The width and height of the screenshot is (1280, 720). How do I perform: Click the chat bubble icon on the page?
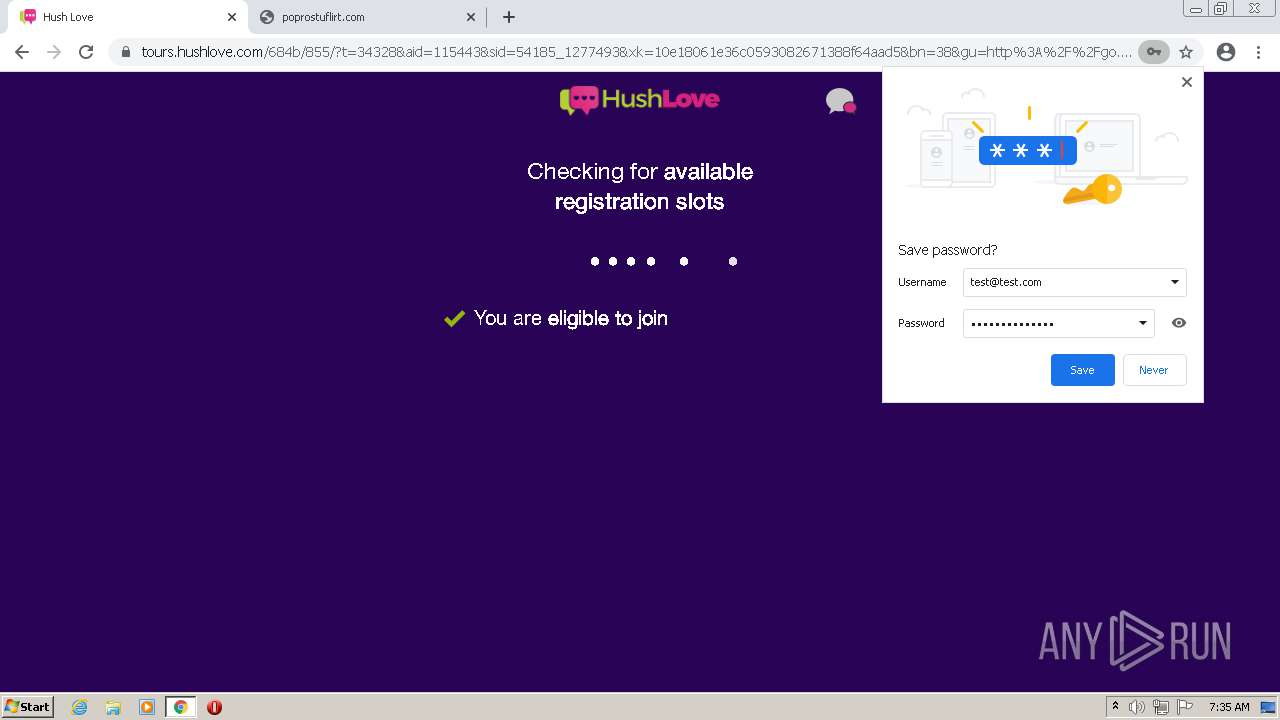(x=840, y=101)
